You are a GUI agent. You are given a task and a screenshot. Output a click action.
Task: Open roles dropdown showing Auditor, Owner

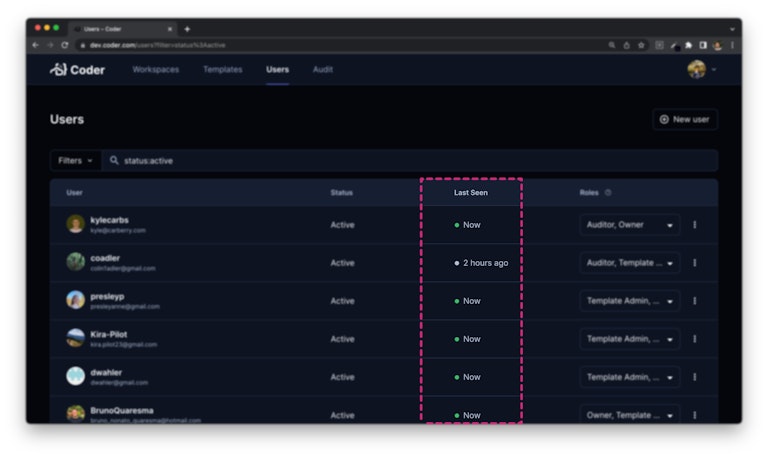(629, 225)
